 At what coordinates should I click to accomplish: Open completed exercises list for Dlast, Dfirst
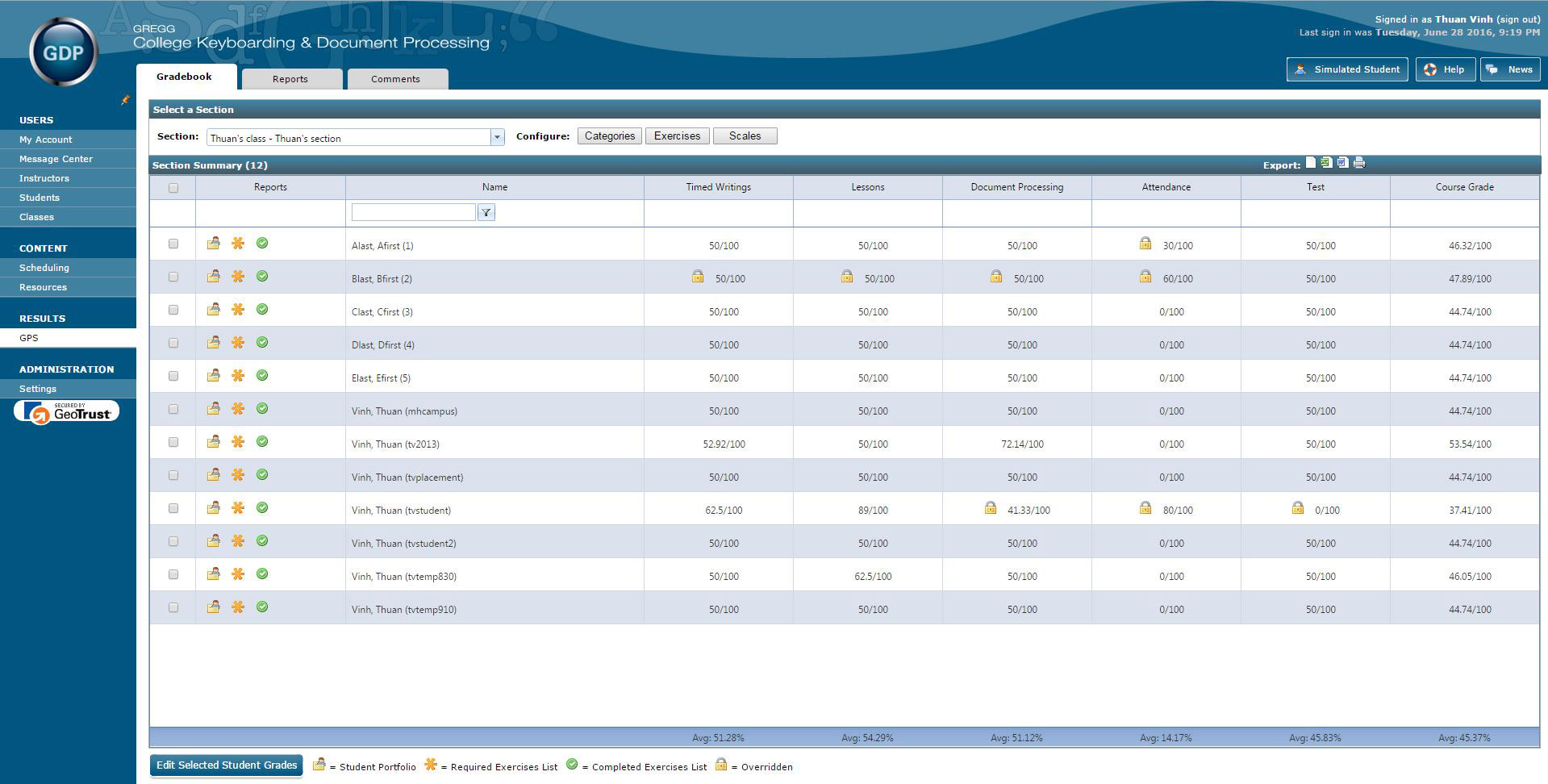coord(262,342)
